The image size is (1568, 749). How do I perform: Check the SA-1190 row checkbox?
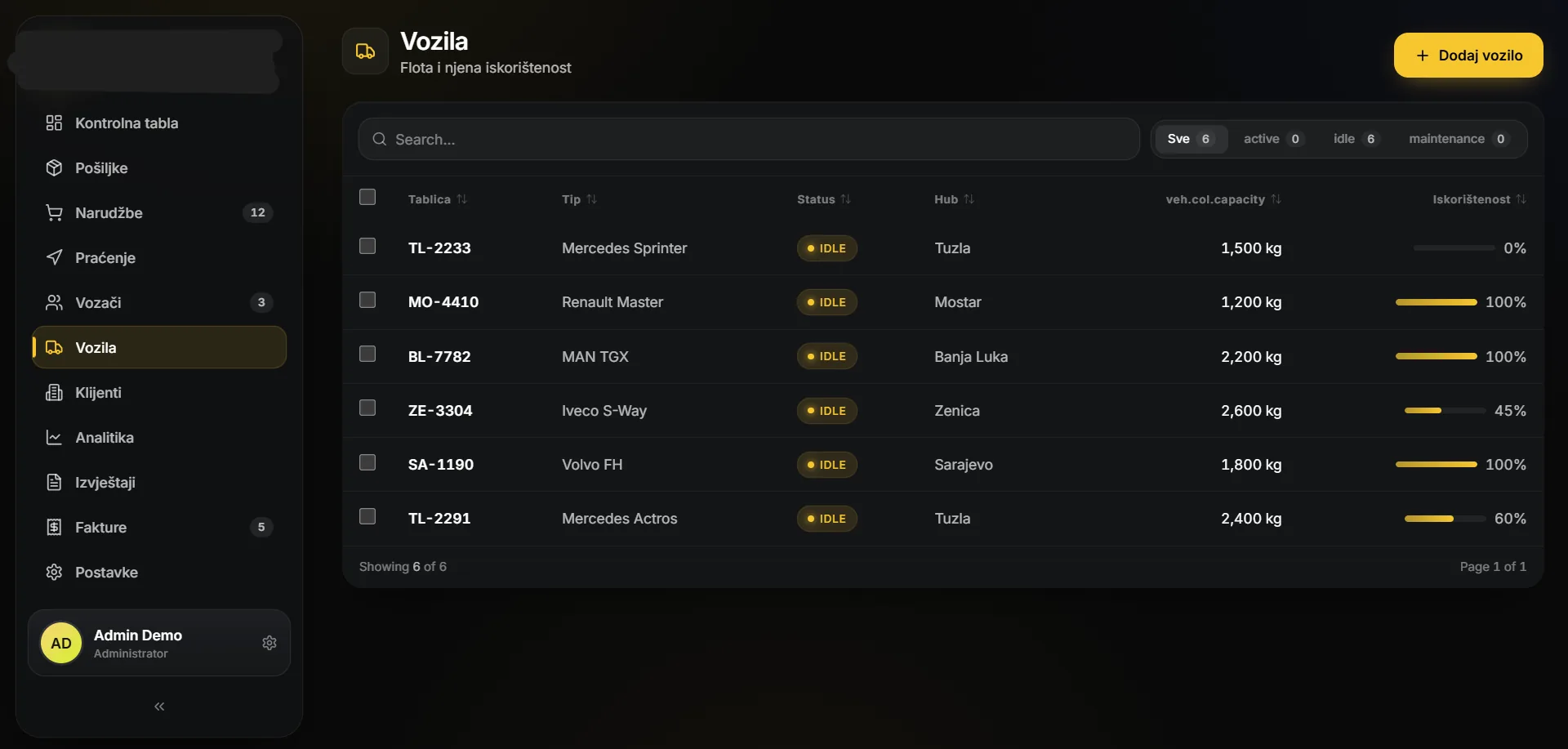coord(367,462)
